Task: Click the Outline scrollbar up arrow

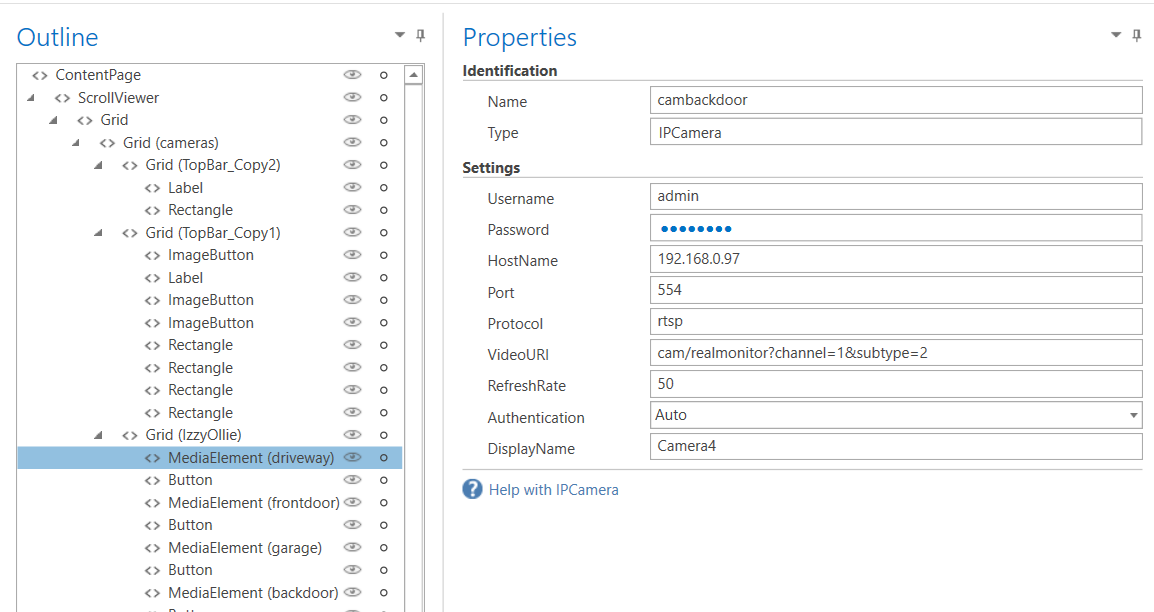Action: [x=414, y=75]
